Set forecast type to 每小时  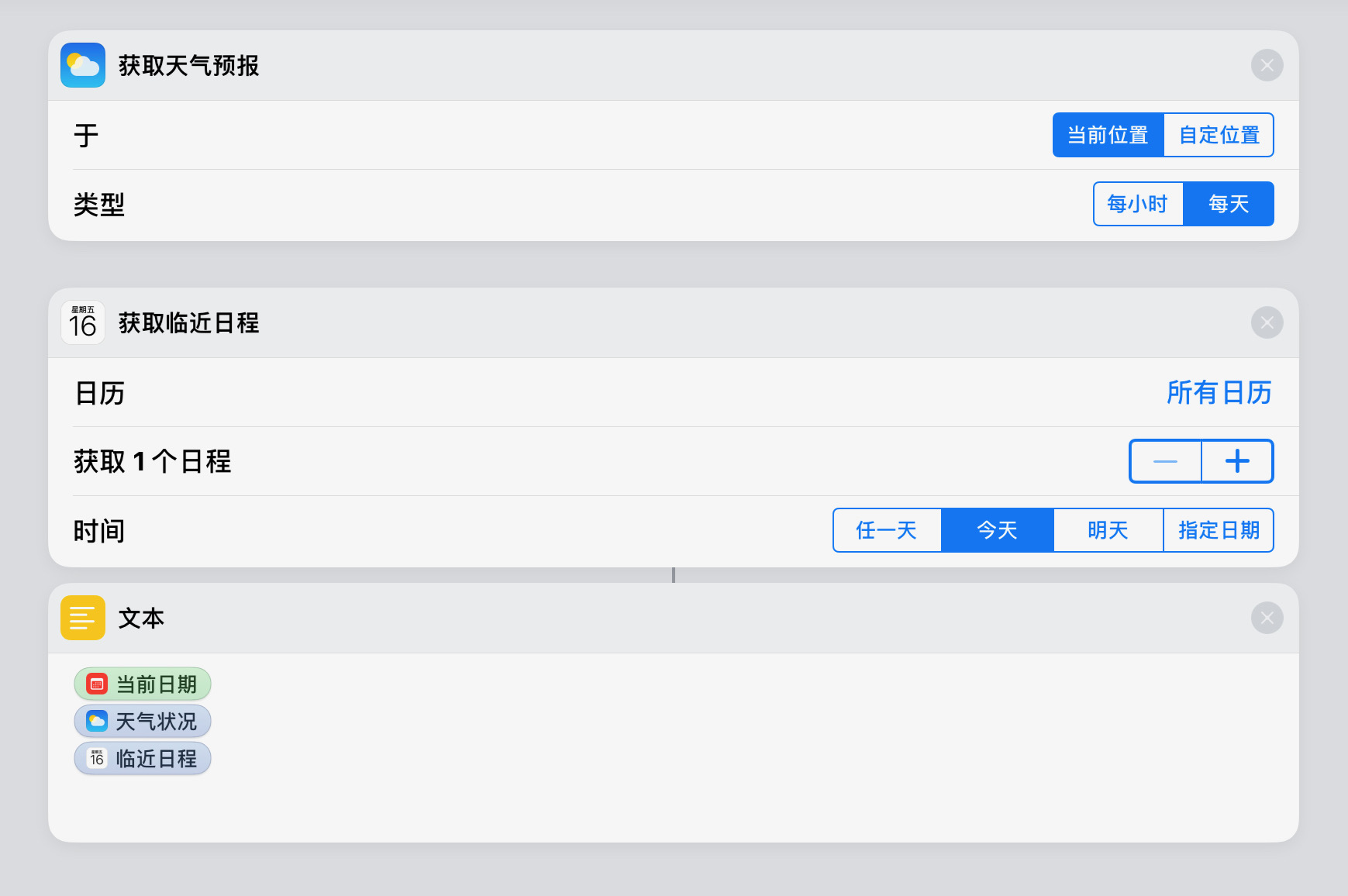(x=1137, y=204)
